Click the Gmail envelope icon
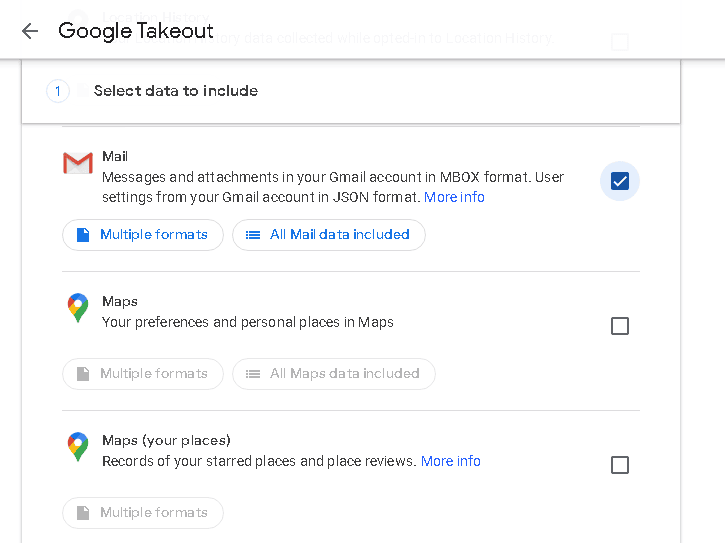 point(78,163)
